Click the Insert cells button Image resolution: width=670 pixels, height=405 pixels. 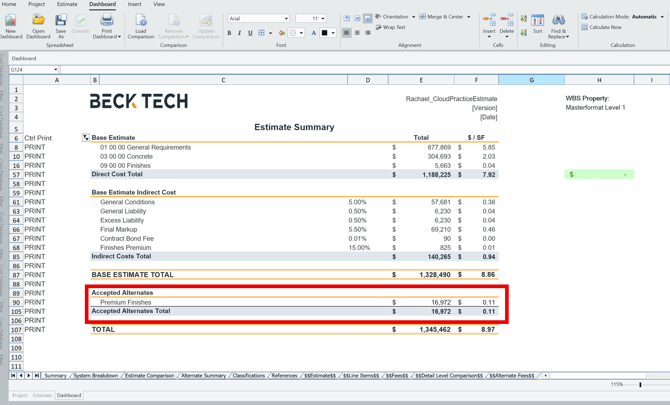[x=489, y=22]
